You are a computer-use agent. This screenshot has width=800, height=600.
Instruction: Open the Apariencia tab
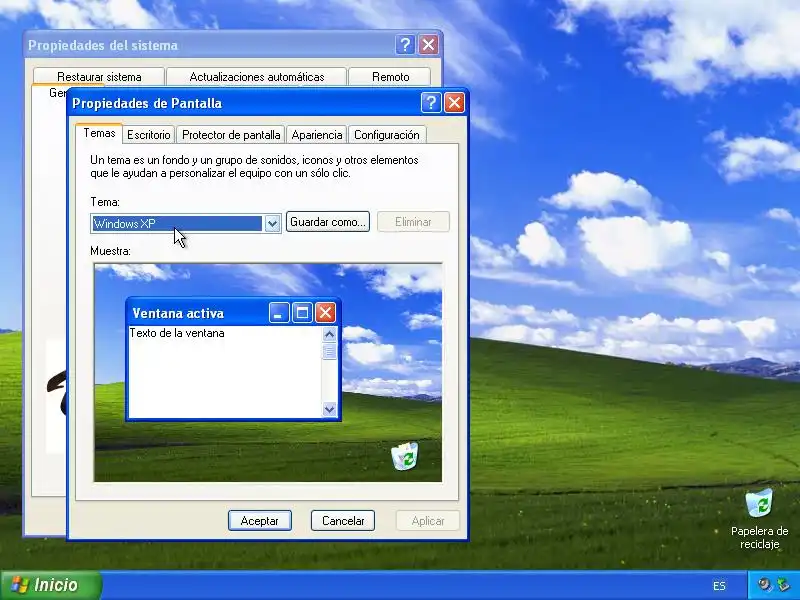(317, 135)
